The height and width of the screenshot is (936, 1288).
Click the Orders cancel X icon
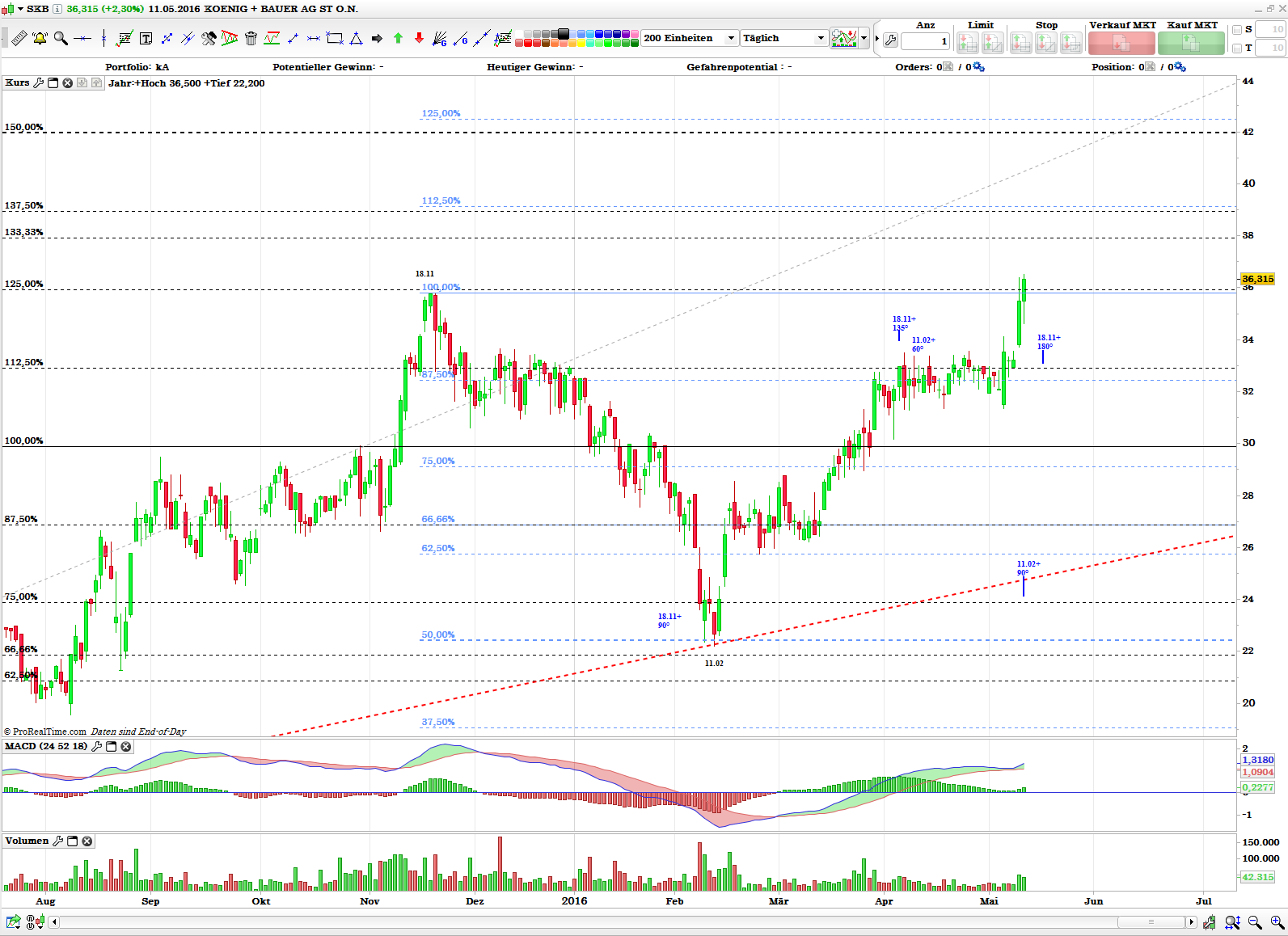(948, 67)
